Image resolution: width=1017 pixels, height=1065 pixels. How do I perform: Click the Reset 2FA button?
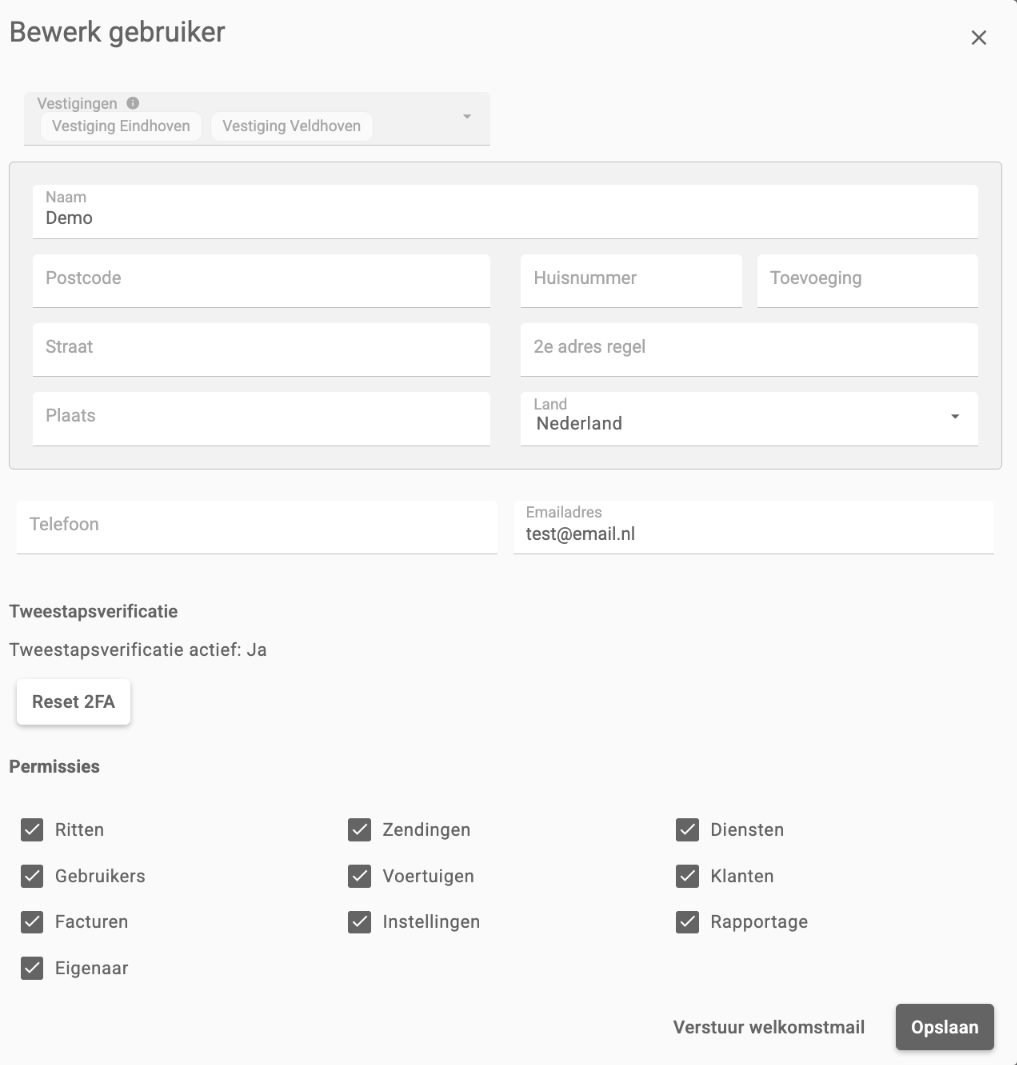pos(73,702)
